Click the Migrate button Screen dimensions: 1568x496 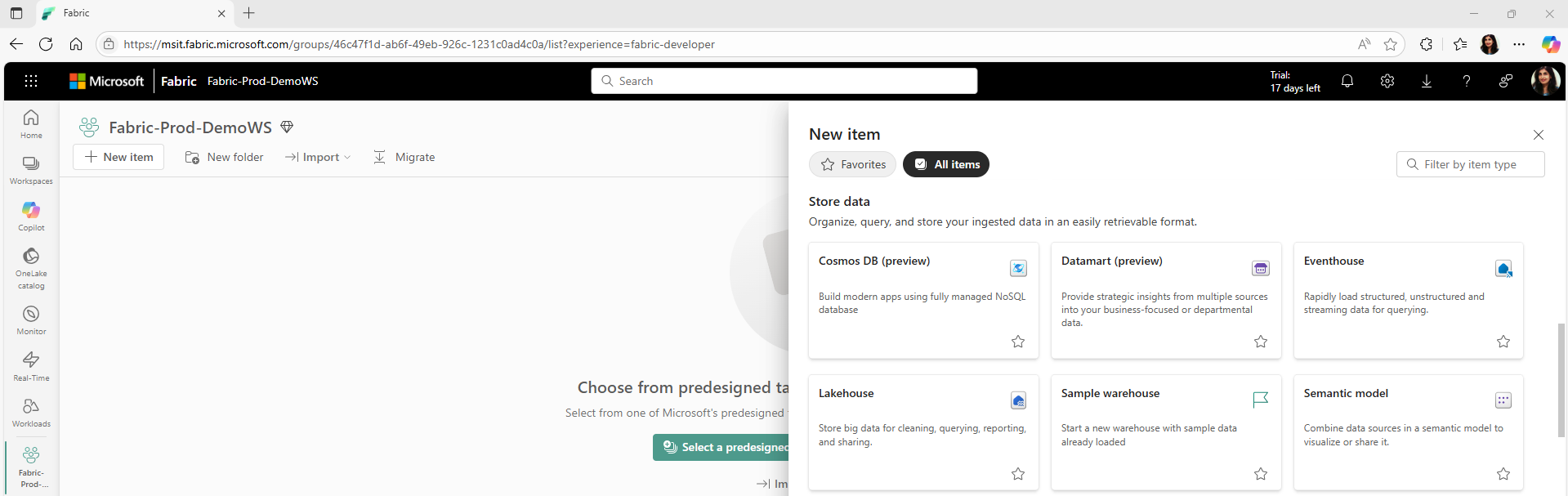pyautogui.click(x=404, y=157)
